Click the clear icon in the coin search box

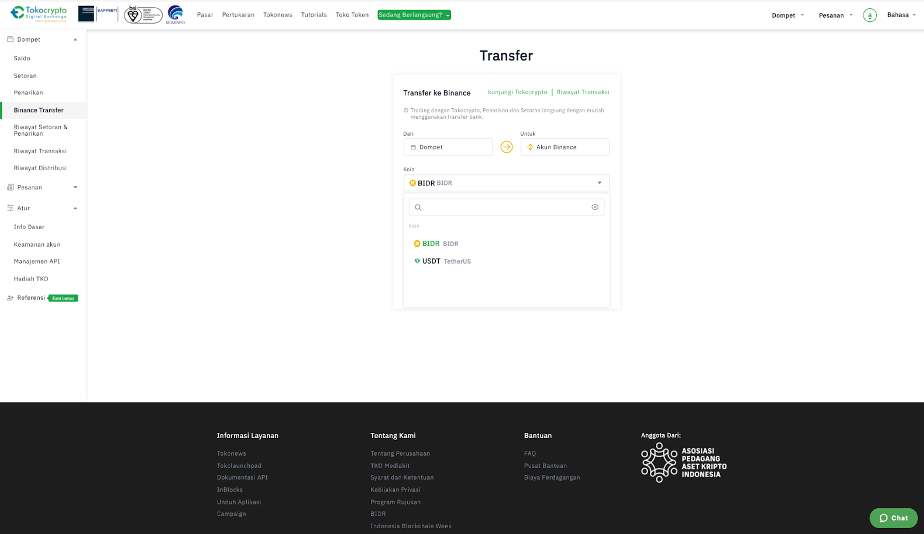[x=595, y=207]
